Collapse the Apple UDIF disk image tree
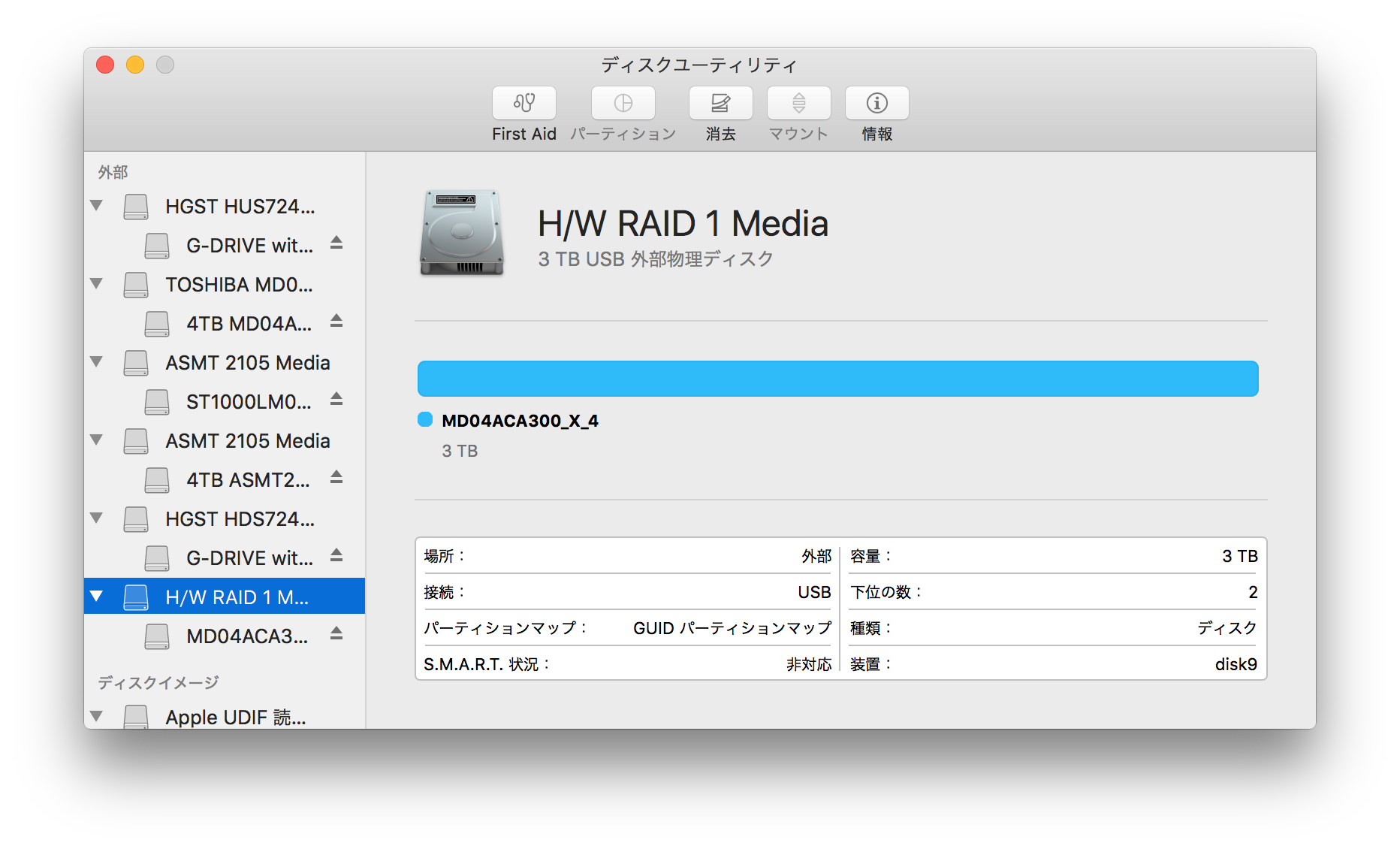 point(96,716)
